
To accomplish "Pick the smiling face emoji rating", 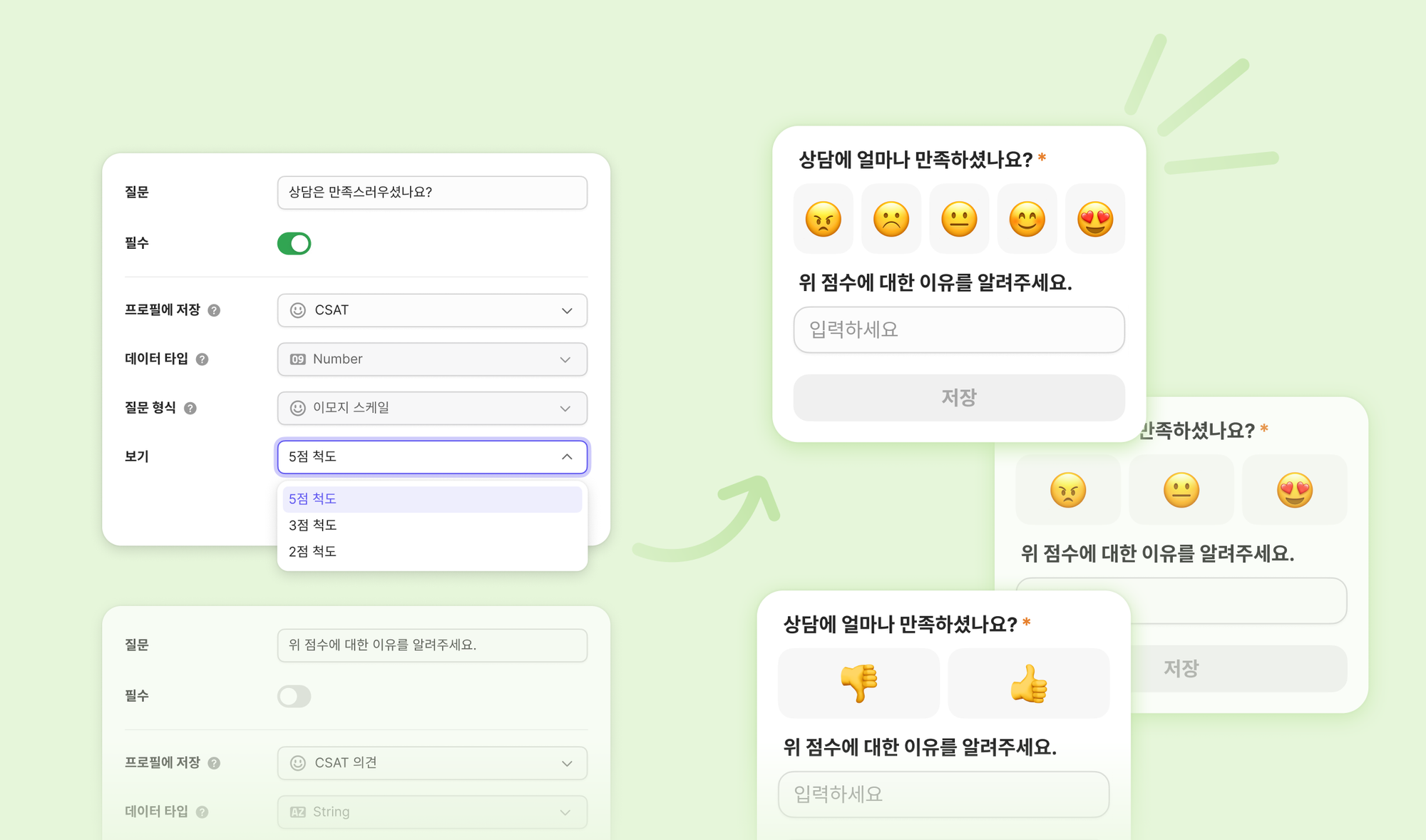I will [x=1027, y=219].
